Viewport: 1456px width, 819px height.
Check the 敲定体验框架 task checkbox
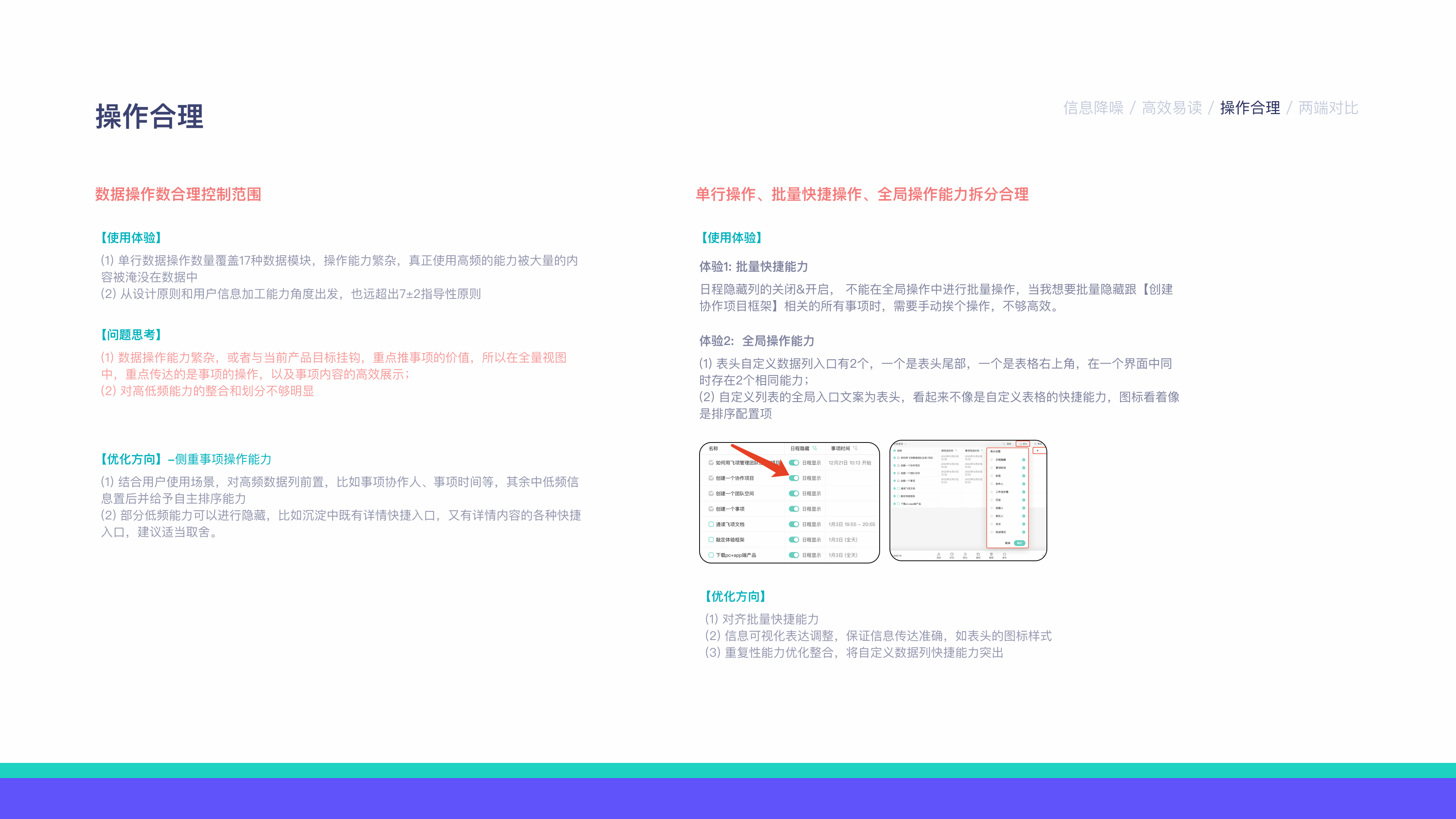[711, 540]
